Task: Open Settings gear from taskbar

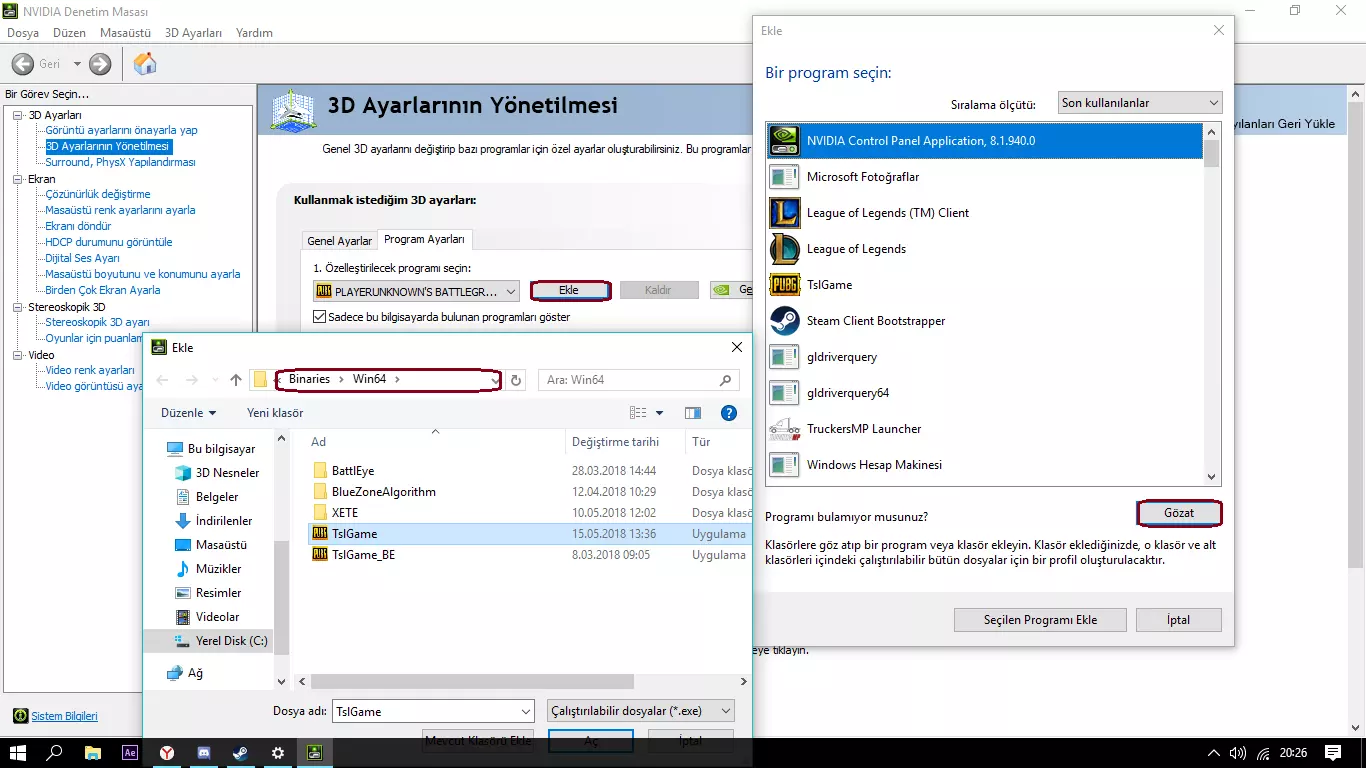Action: [x=278, y=752]
